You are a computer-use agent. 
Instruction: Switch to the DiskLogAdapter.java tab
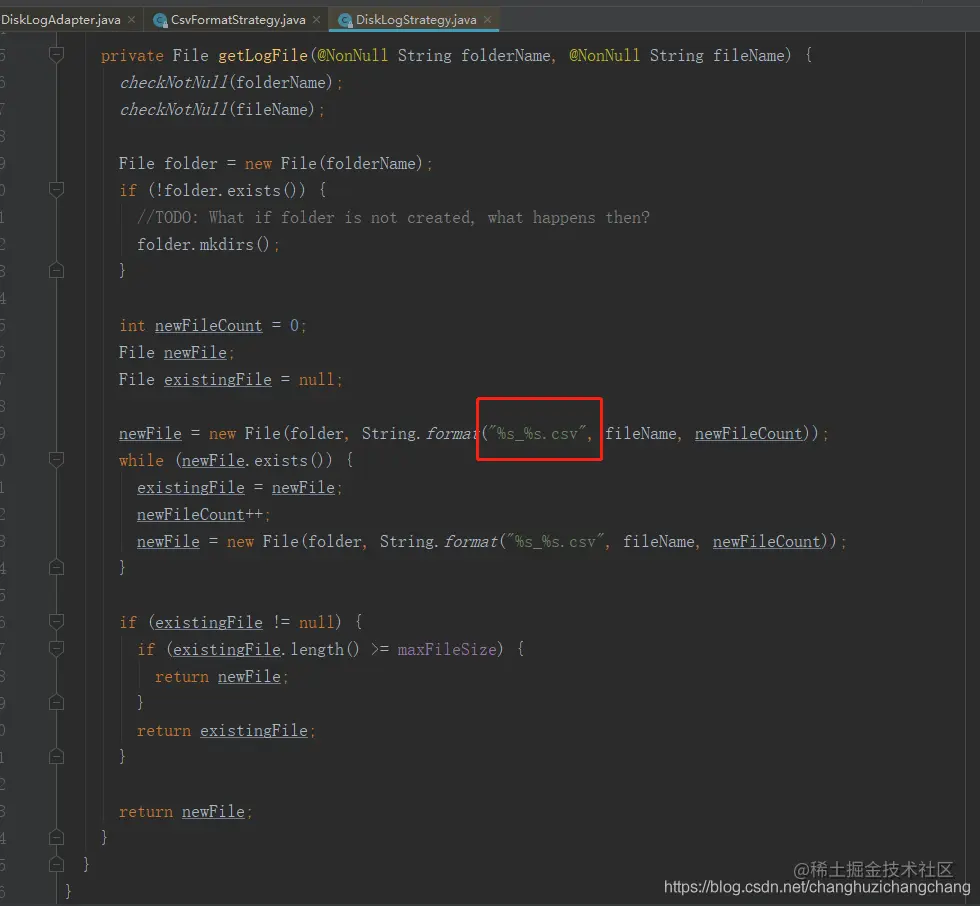tap(61, 20)
